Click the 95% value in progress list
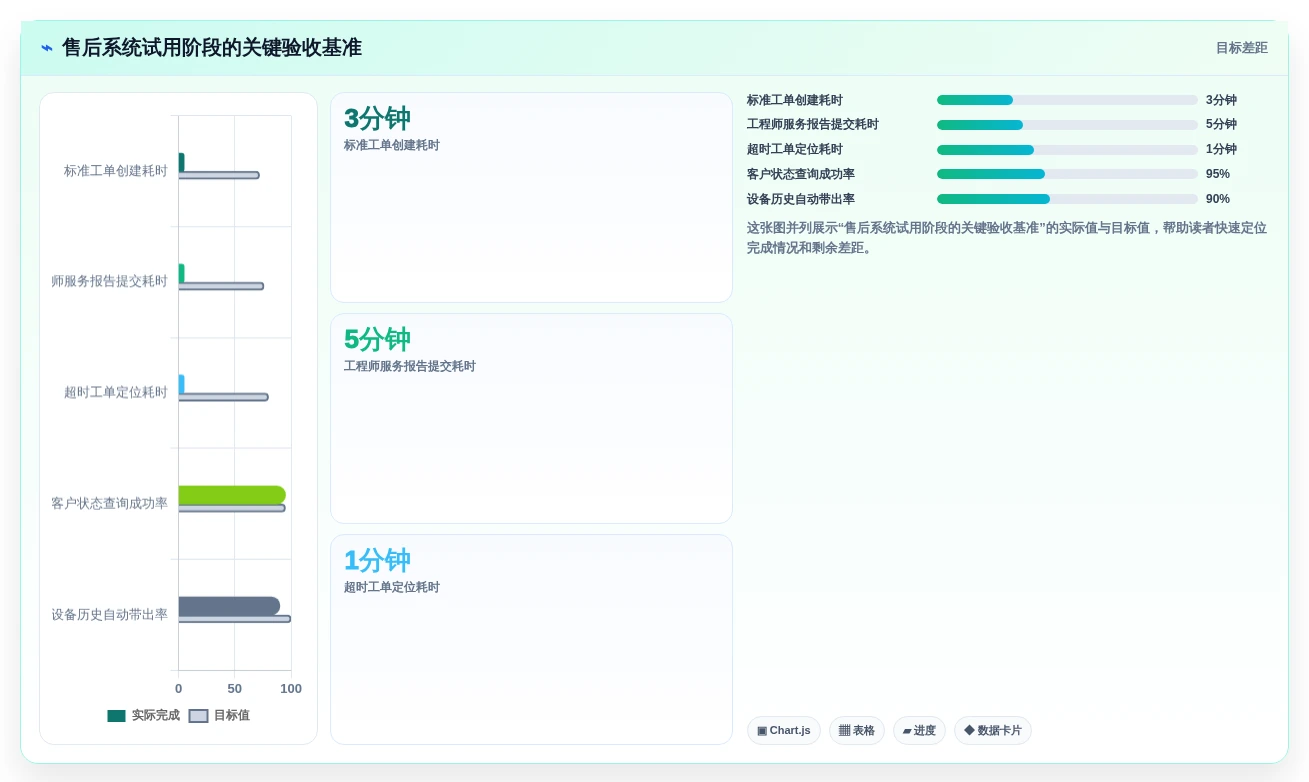The width and height of the screenshot is (1309, 782). pos(1218,174)
